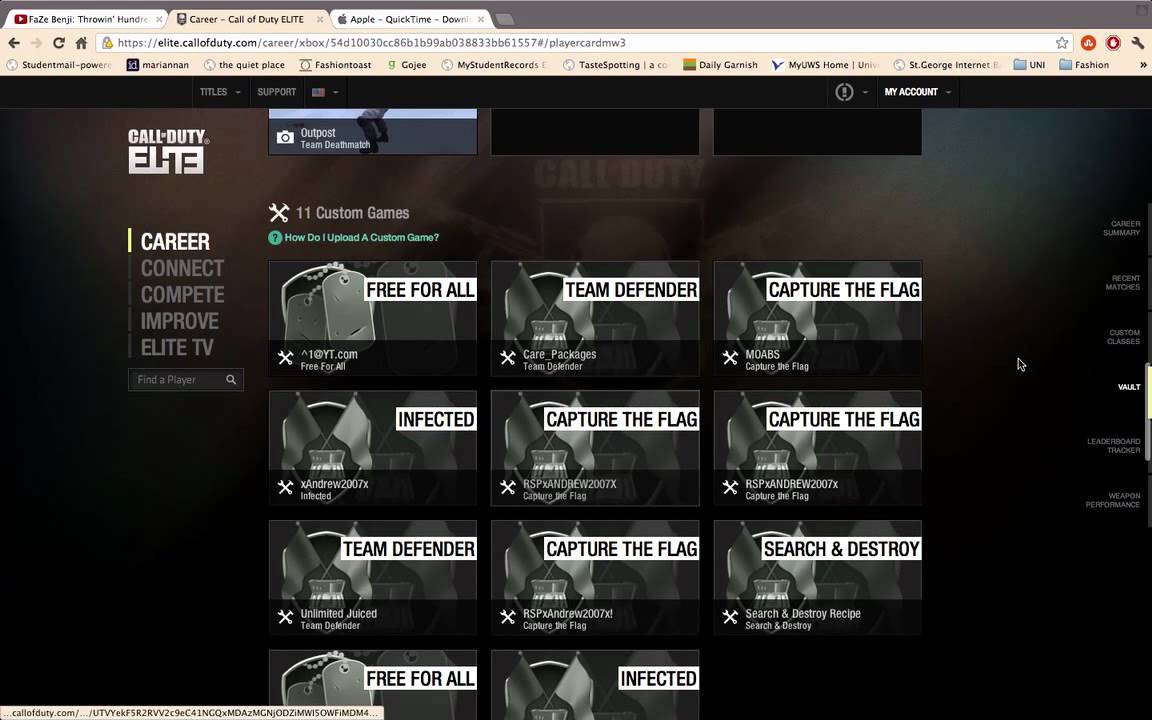Viewport: 1152px width, 720px height.
Task: Bookmark the page with the star icon
Action: (1062, 43)
